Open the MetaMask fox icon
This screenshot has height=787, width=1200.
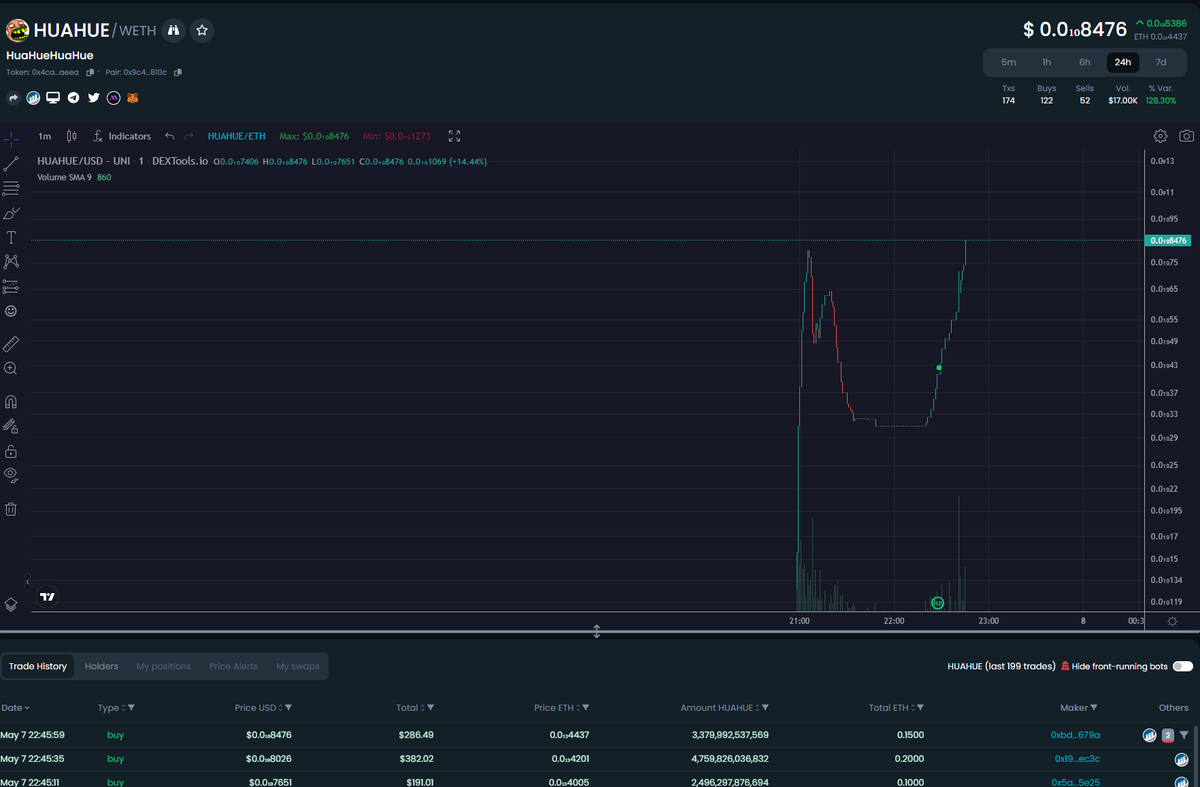pos(133,98)
